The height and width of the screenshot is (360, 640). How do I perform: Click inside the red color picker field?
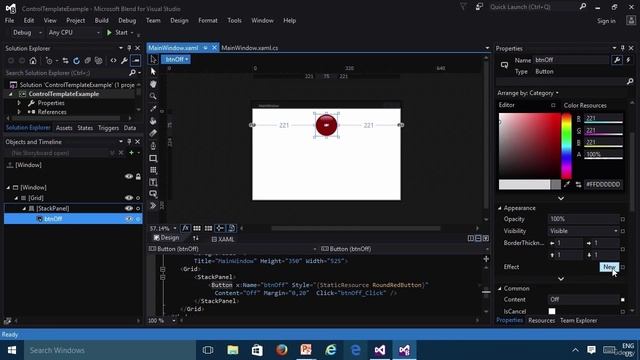(529, 146)
